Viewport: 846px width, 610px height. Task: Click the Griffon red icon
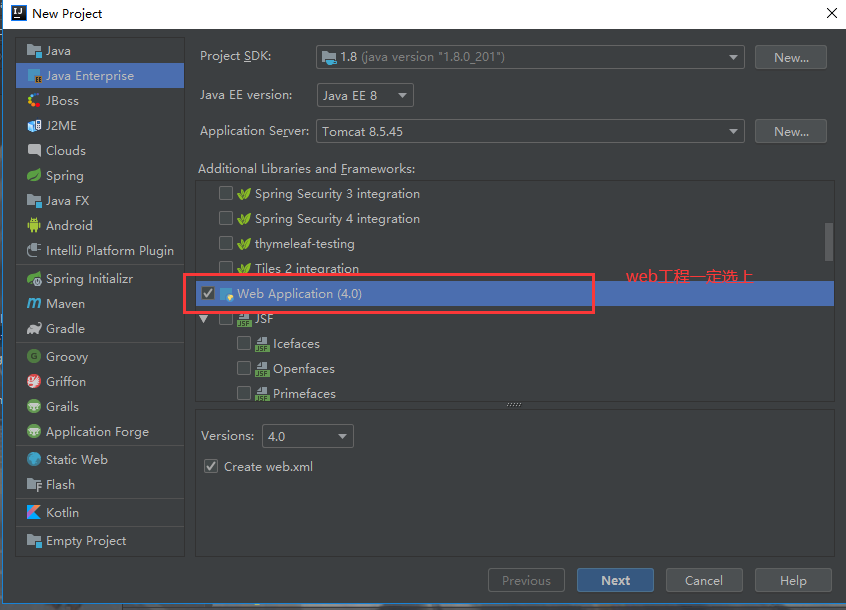(x=34, y=381)
